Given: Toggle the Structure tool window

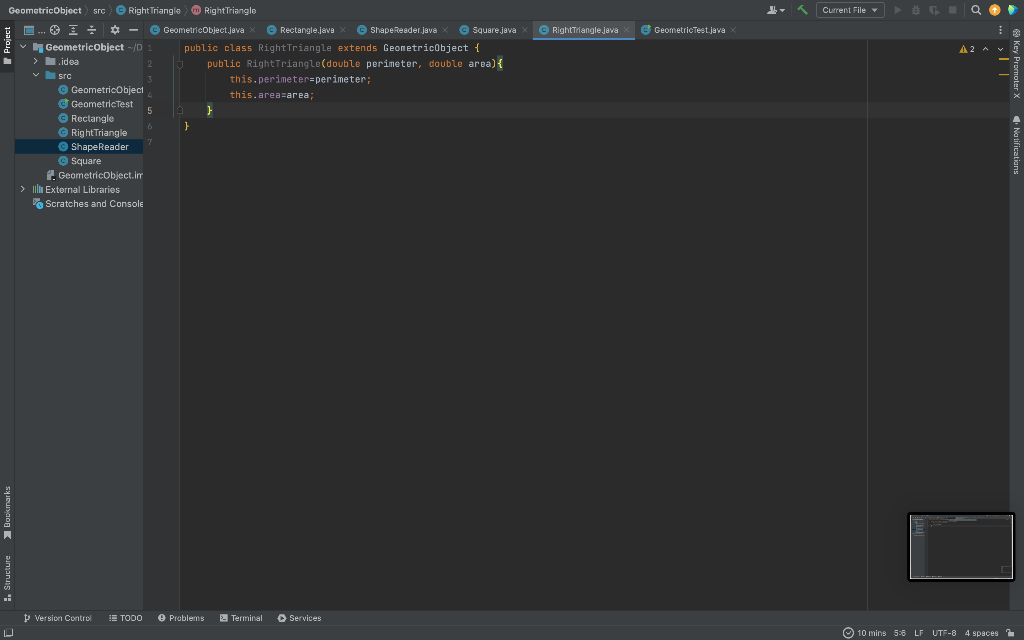Looking at the screenshot, I should 7,577.
